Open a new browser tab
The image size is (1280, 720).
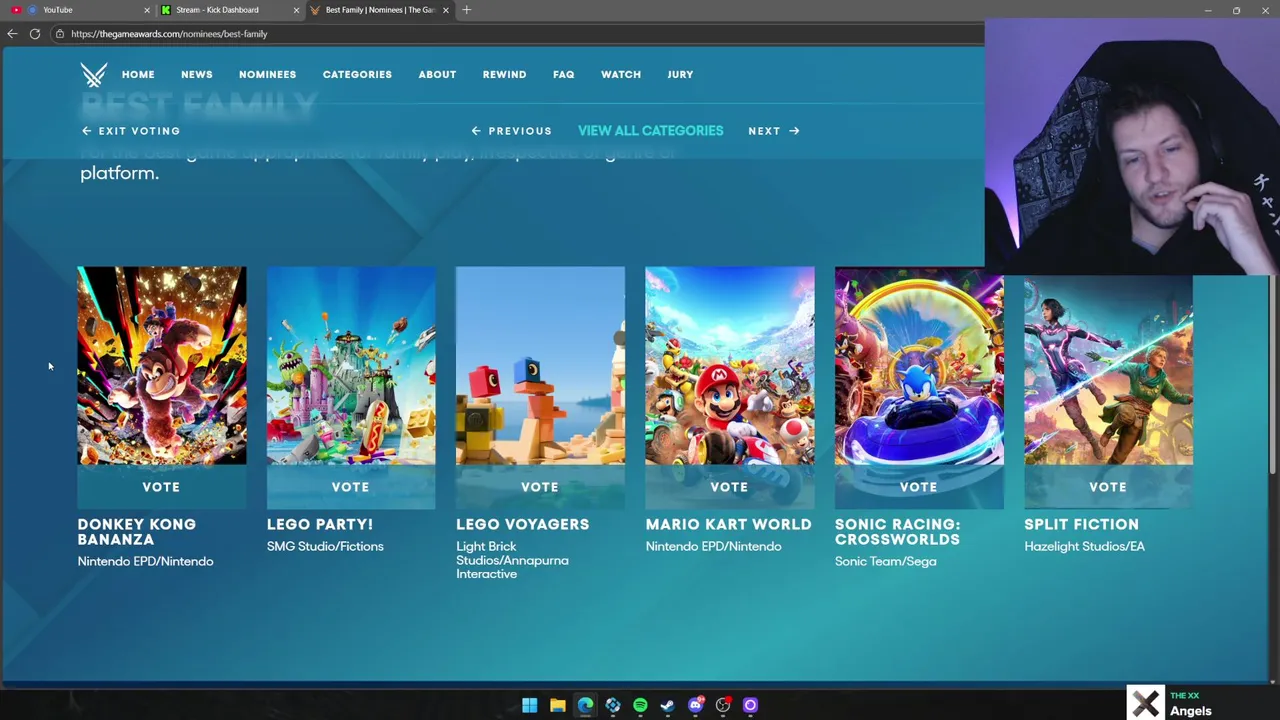click(x=466, y=10)
